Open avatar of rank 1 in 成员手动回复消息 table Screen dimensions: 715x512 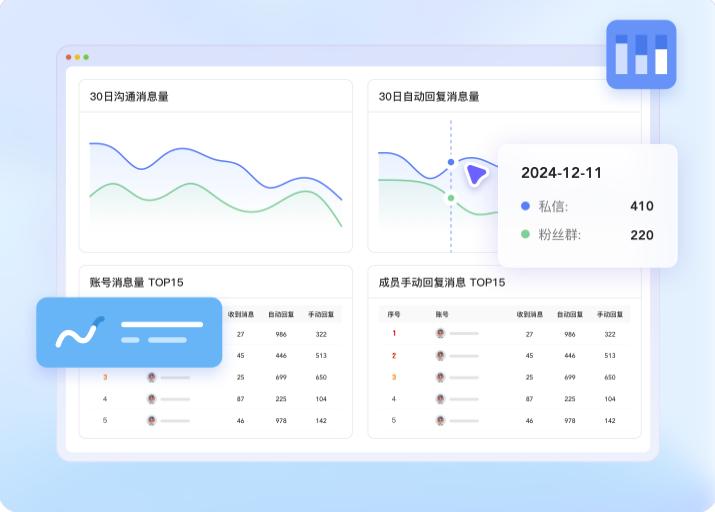point(440,333)
